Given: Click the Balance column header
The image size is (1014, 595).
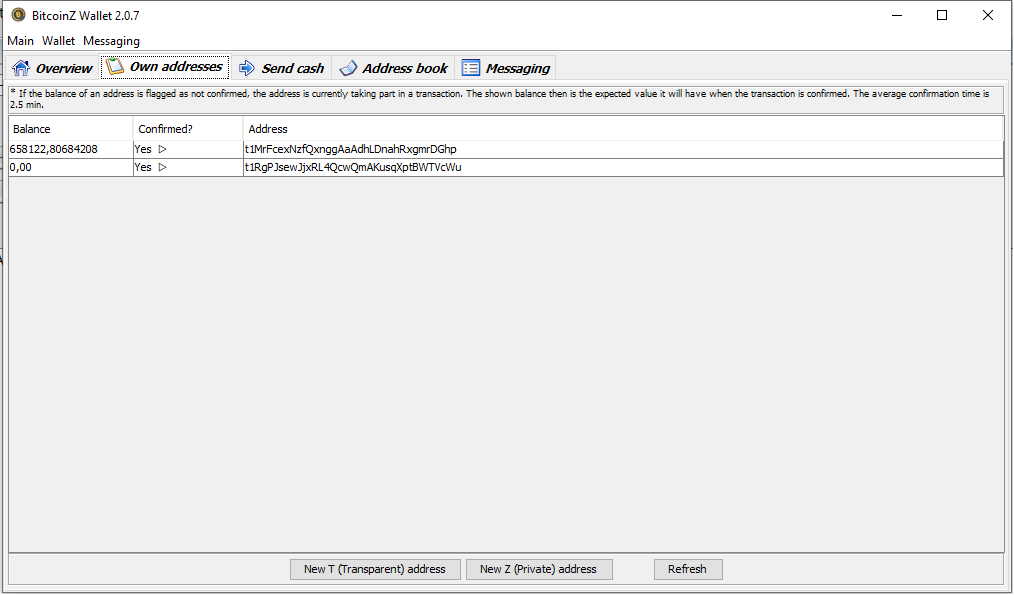Looking at the screenshot, I should (x=70, y=129).
